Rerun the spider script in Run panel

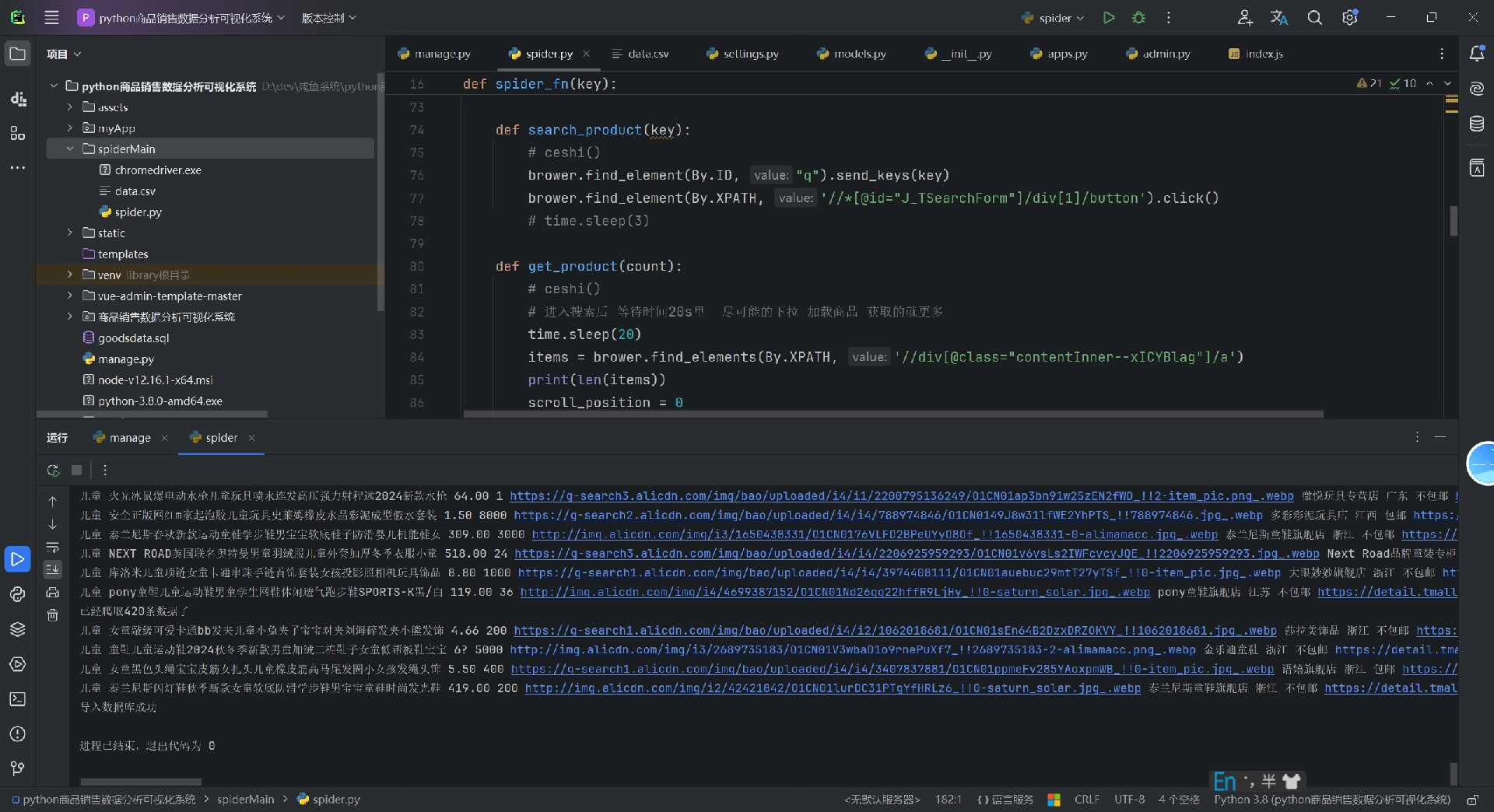pyautogui.click(x=53, y=470)
